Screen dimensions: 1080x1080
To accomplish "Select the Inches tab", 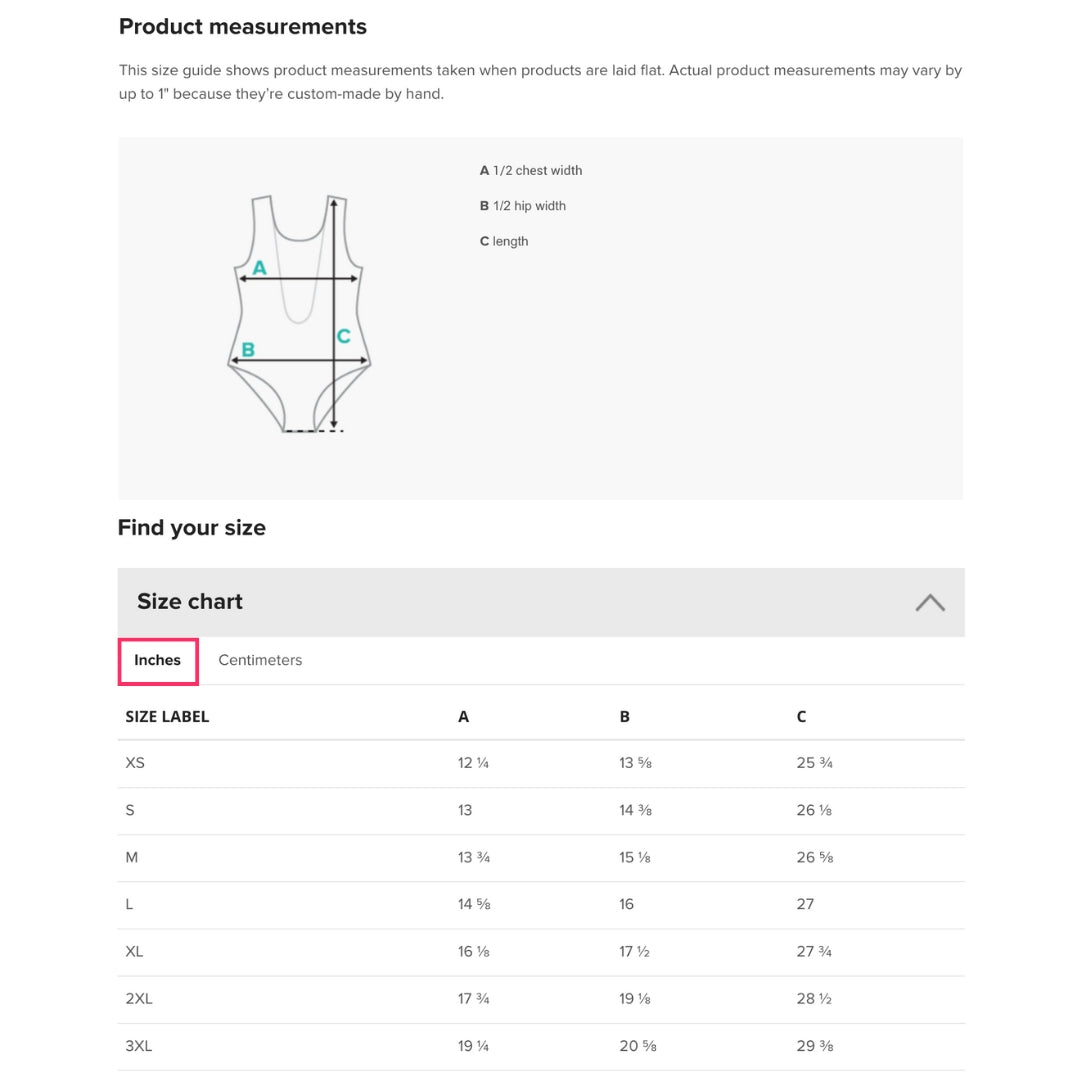I will (x=158, y=660).
